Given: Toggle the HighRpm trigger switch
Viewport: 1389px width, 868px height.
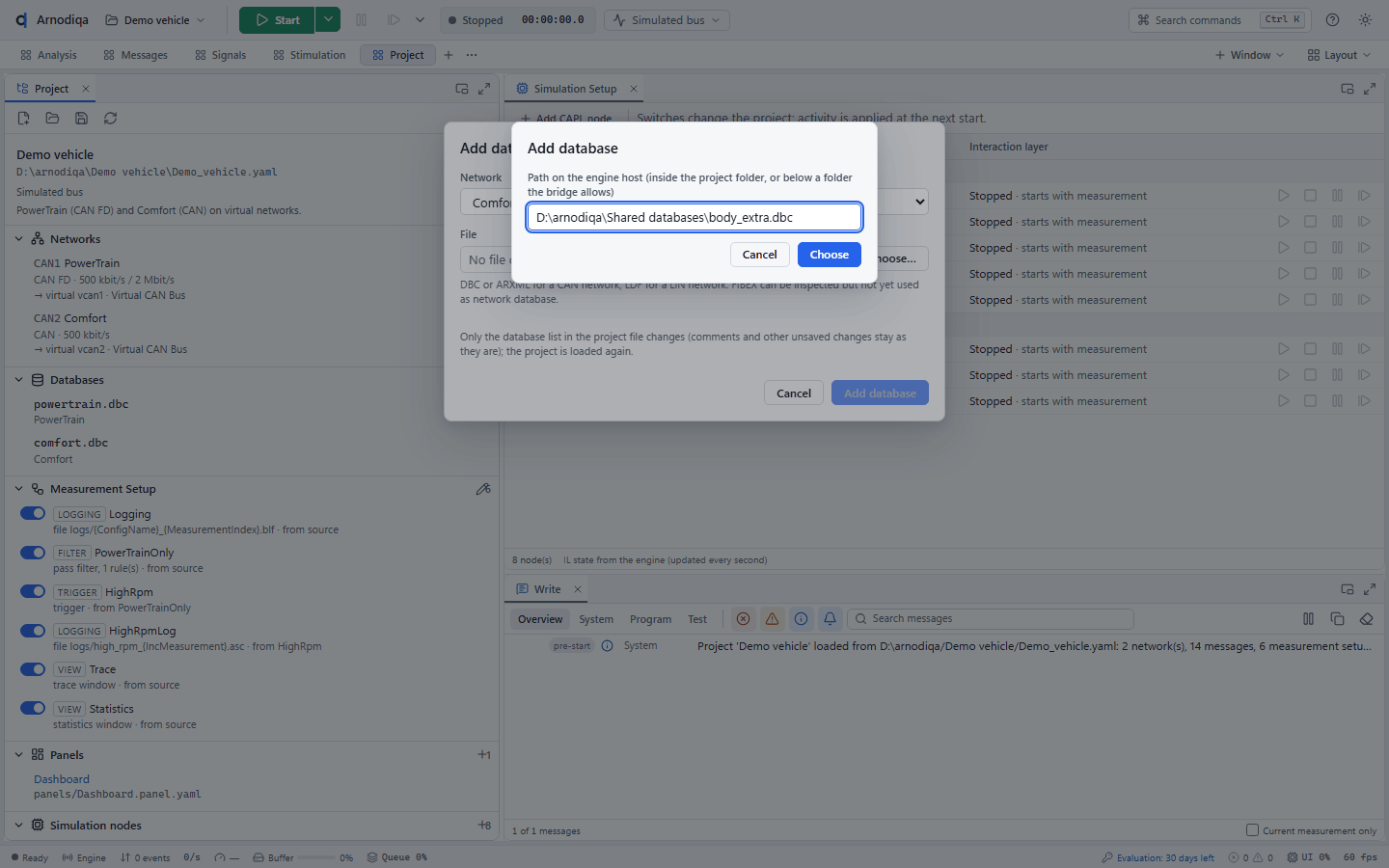Looking at the screenshot, I should (x=33, y=591).
